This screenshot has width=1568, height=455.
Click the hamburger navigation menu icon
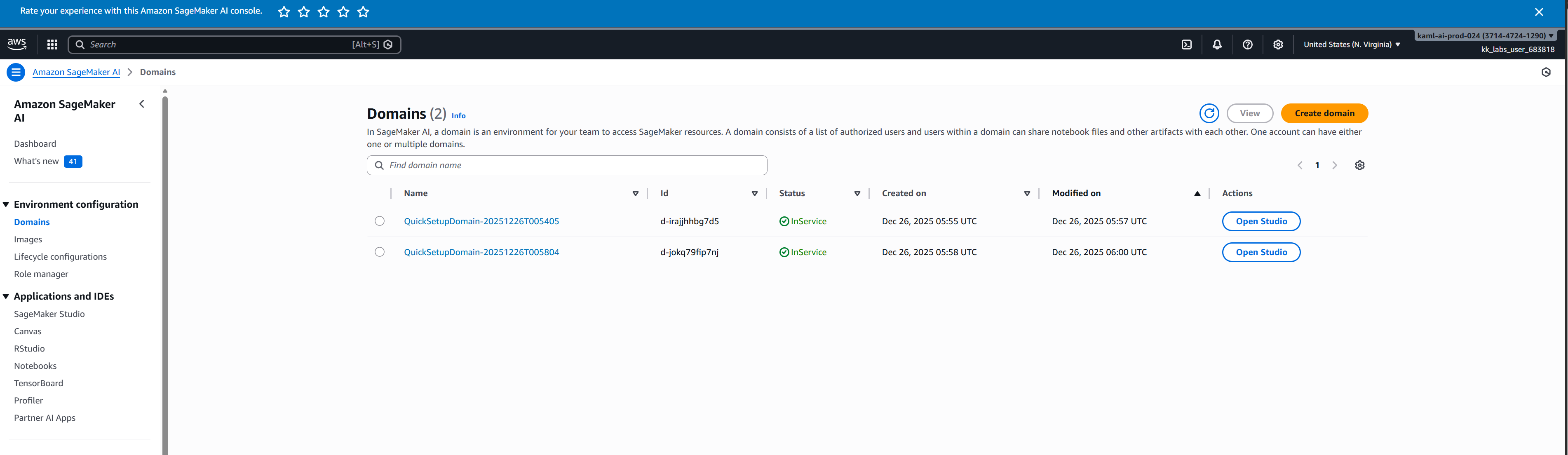[16, 72]
